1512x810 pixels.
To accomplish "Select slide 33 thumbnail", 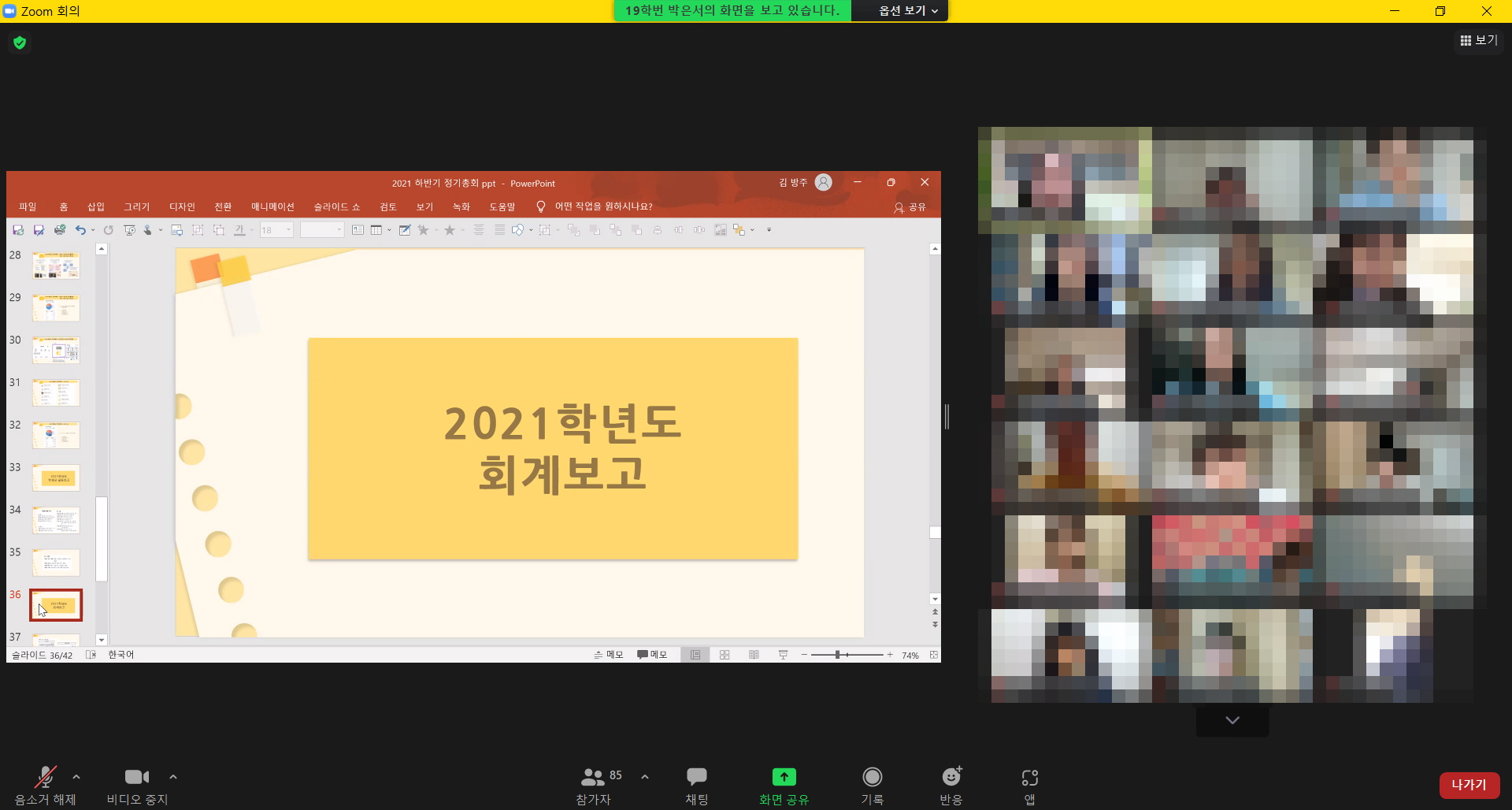I will click(56, 477).
